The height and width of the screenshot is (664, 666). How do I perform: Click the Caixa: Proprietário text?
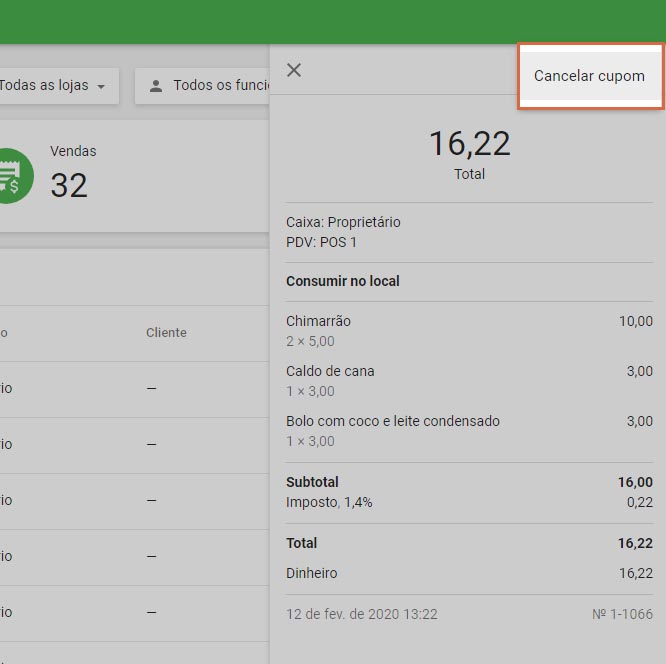coord(343,222)
